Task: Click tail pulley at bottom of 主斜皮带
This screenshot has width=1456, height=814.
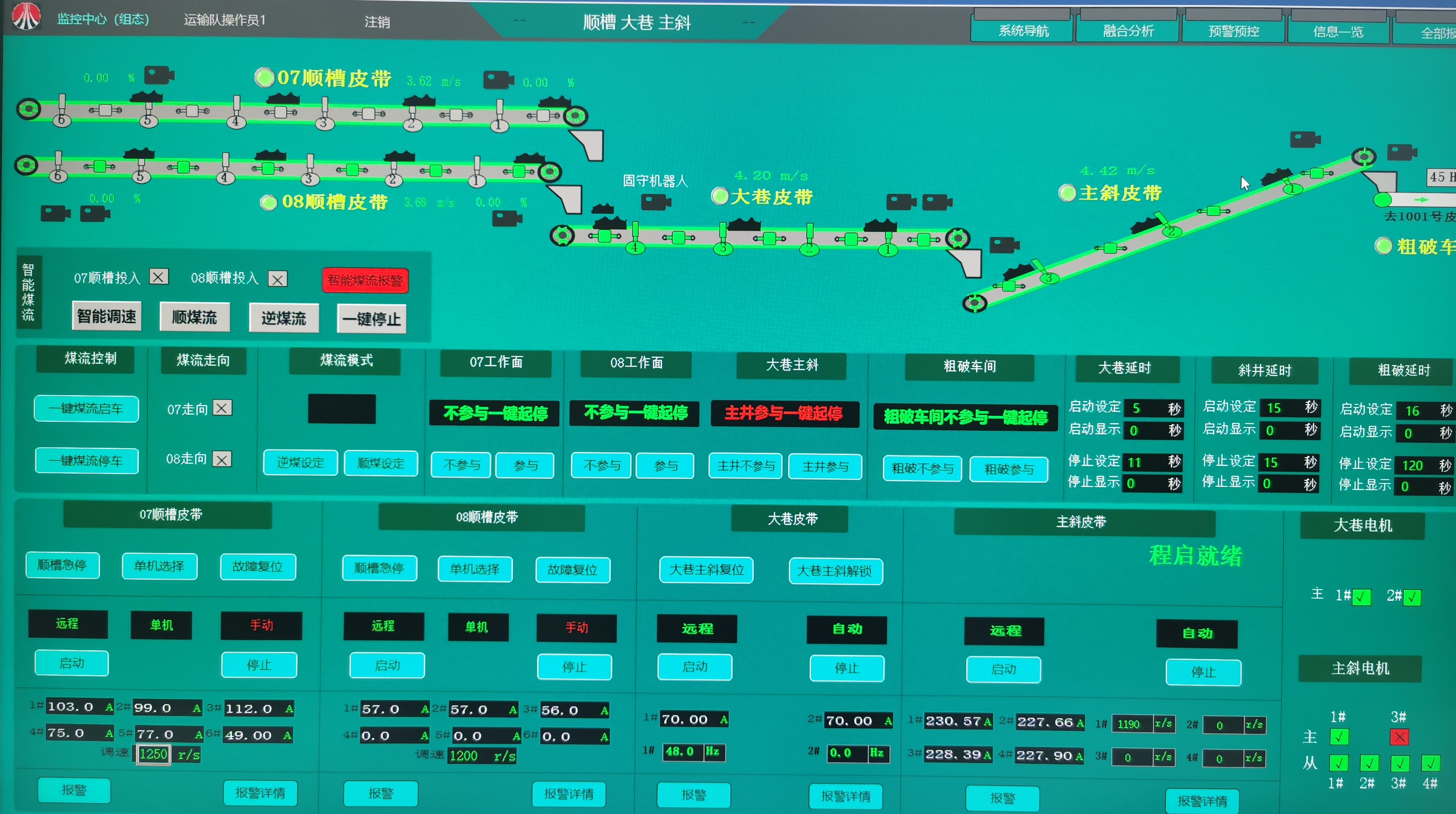Action: [974, 303]
